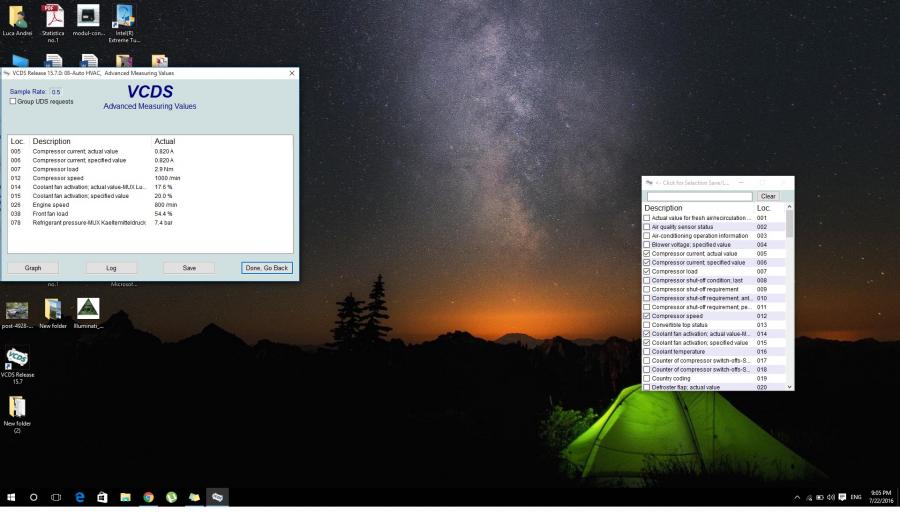Enable the Group UDS requests checkbox

(x=13, y=101)
